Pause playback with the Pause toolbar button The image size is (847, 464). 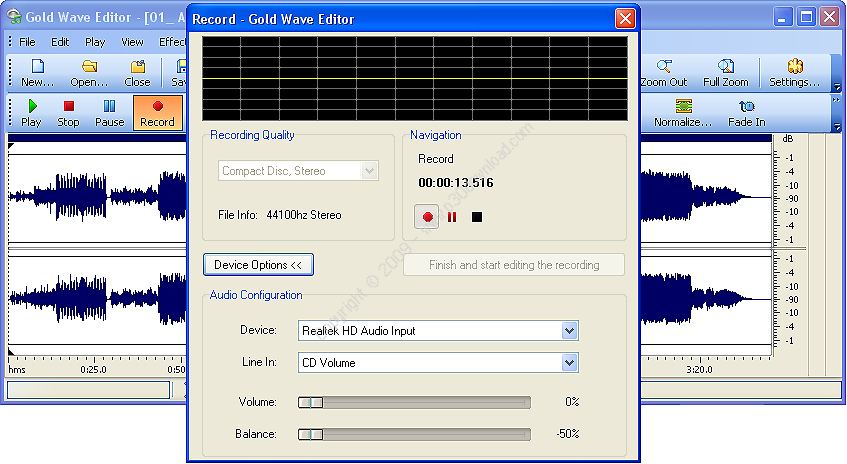coord(110,113)
